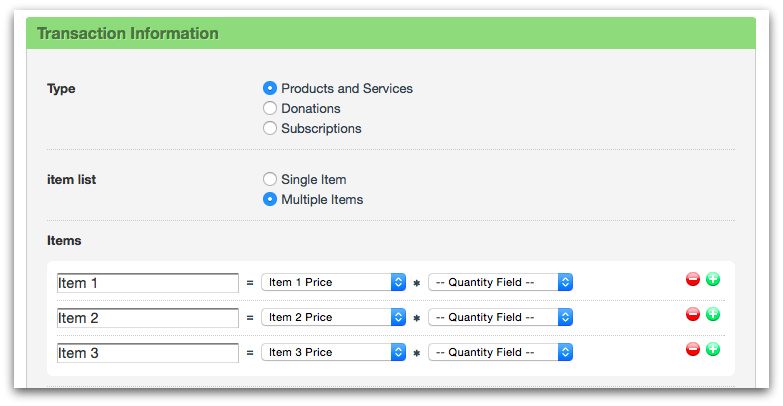The image size is (783, 406).
Task: Click into the Item 1 name field
Action: click(x=148, y=283)
